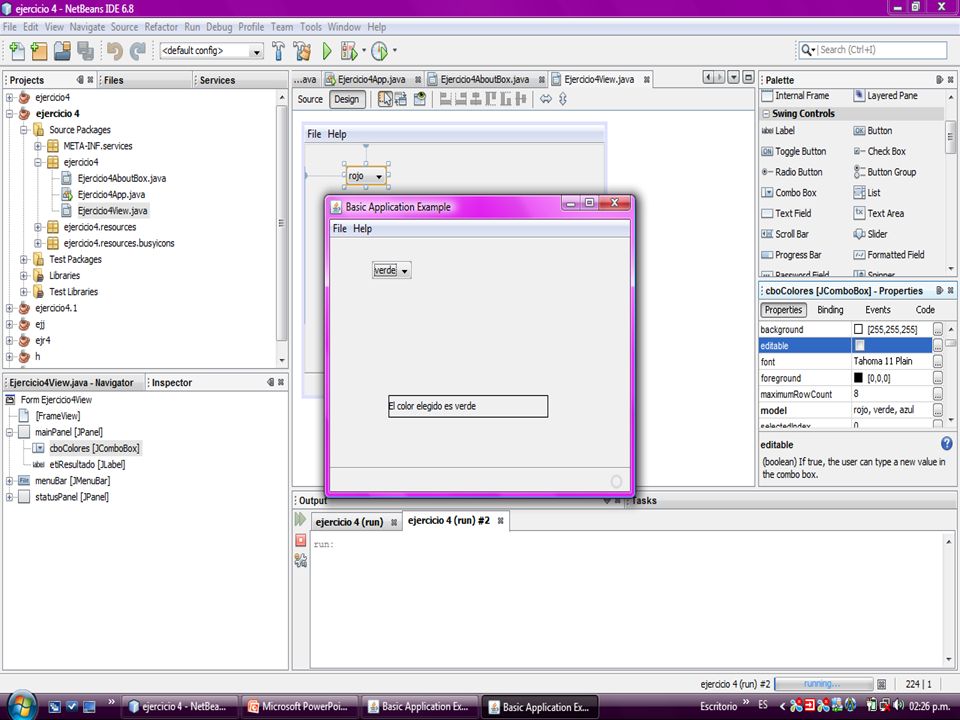Expand the ejercicio4.1 project node
The image size is (960, 720).
tap(10, 308)
